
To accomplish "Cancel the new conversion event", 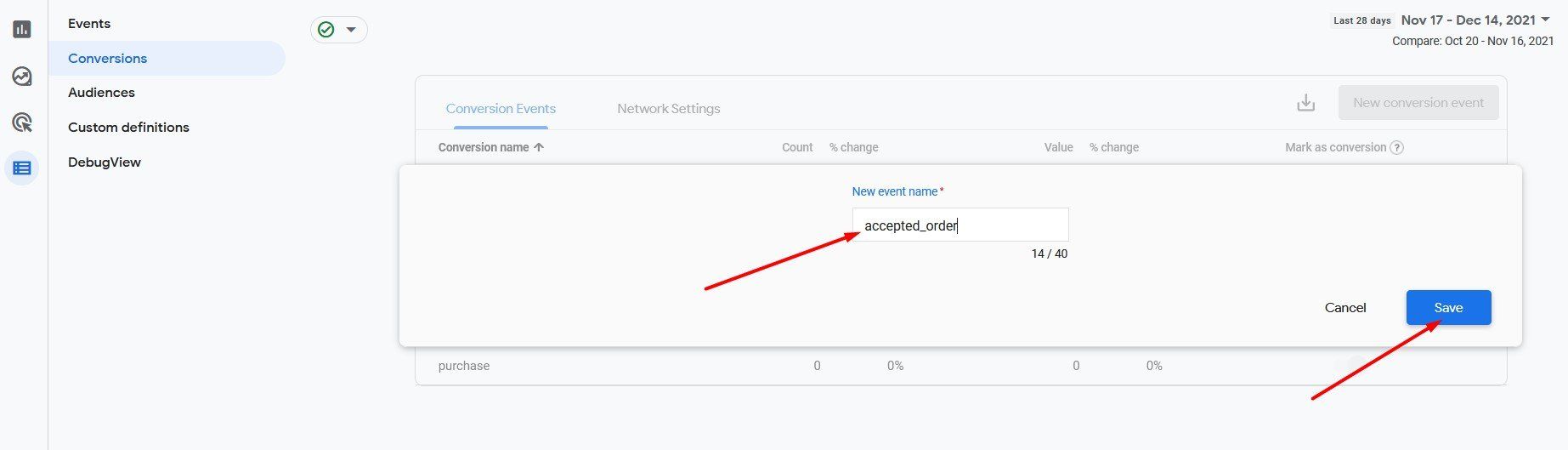I will coord(1345,308).
